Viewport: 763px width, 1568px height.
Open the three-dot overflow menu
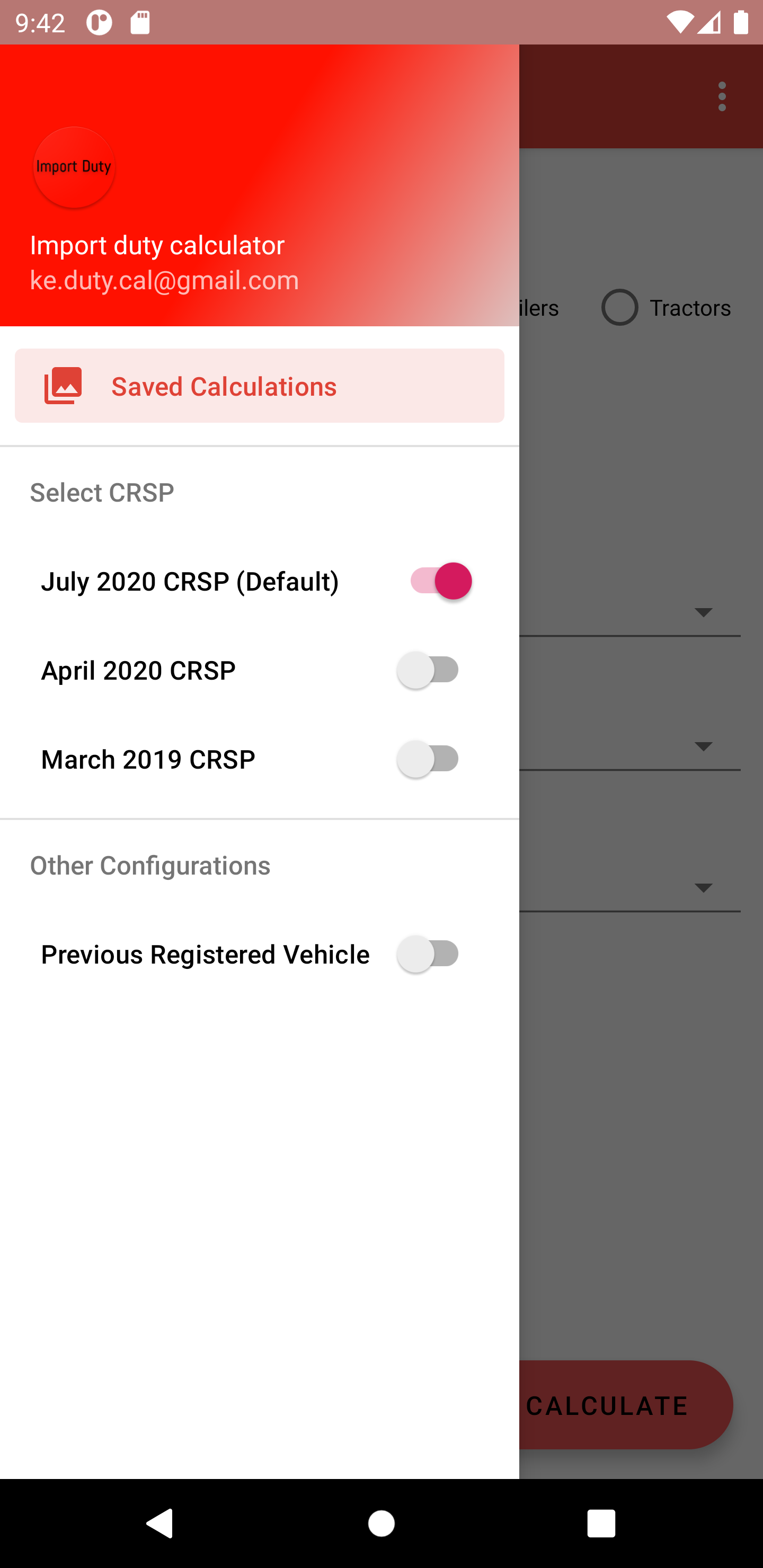click(722, 97)
